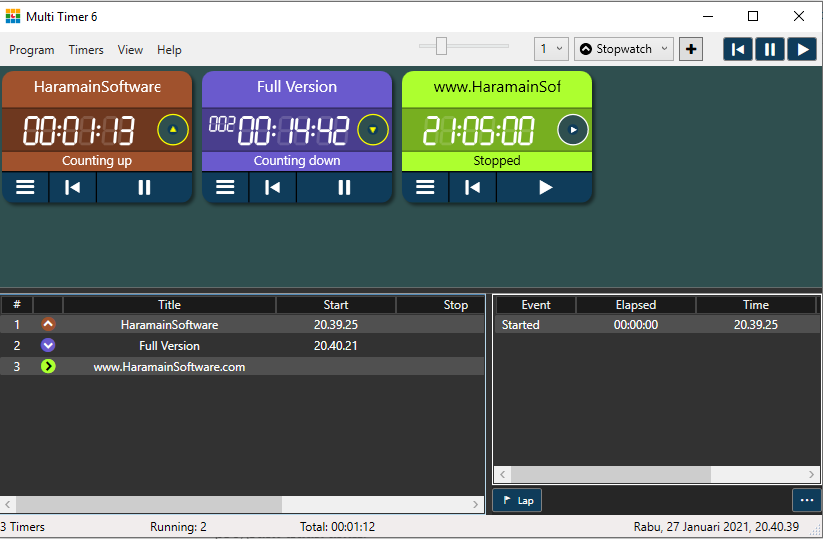Open the Full Version timer menu icon
823x539 pixels.
(225, 187)
